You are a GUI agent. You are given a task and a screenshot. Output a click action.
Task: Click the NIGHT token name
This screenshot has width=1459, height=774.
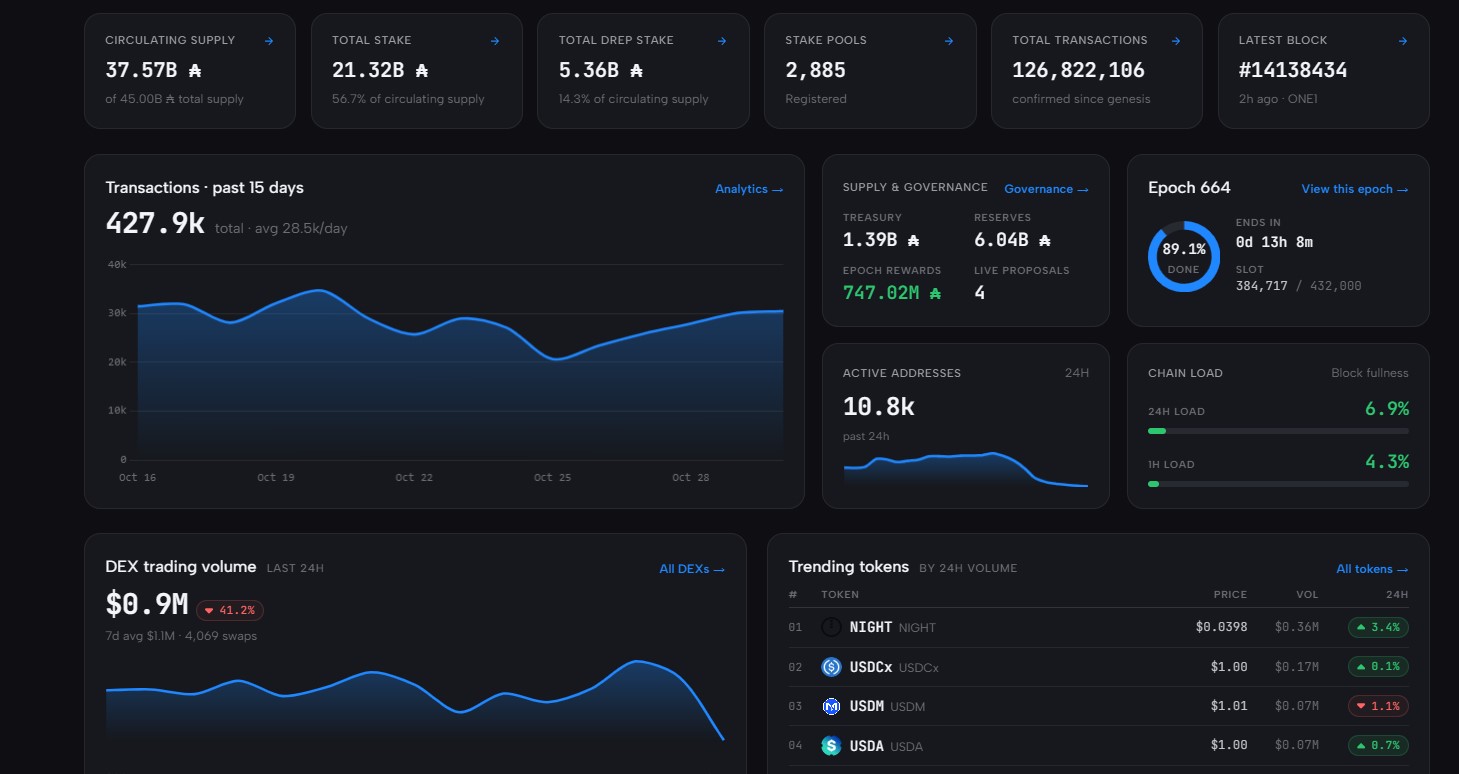tap(871, 627)
